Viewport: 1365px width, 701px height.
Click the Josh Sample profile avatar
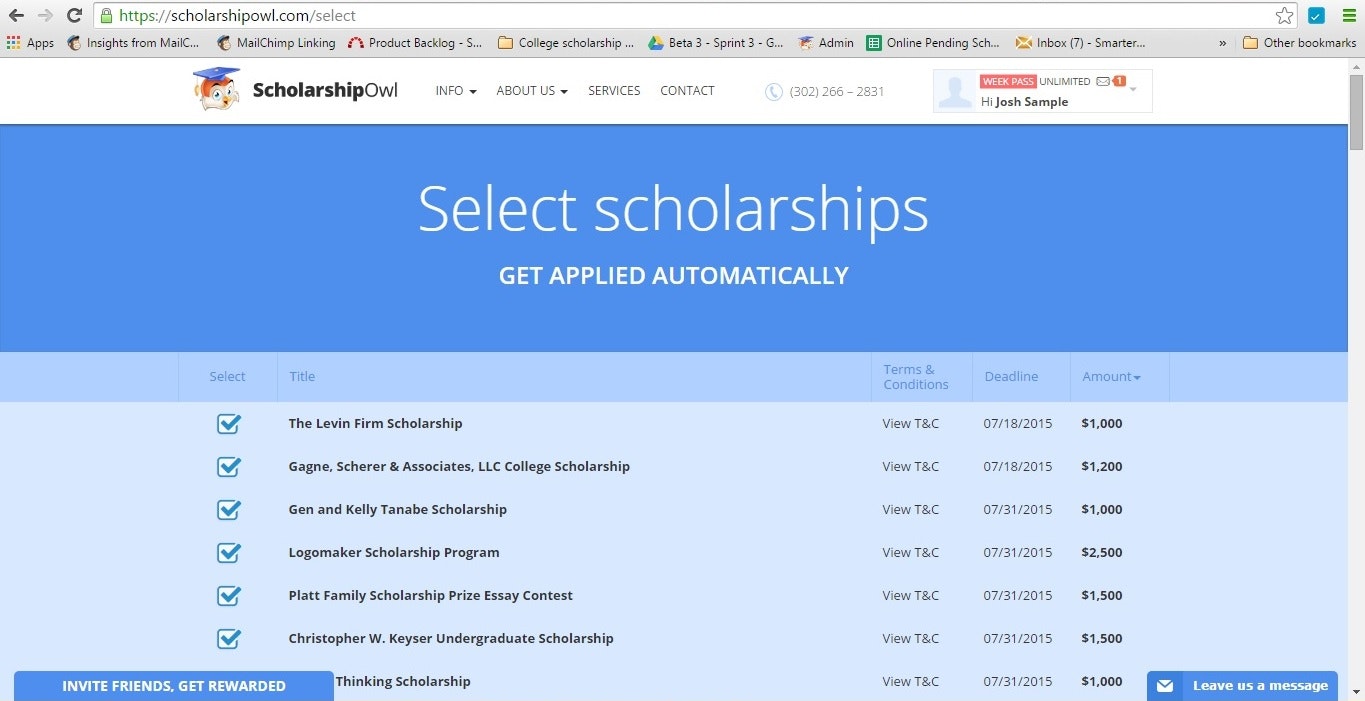953,91
